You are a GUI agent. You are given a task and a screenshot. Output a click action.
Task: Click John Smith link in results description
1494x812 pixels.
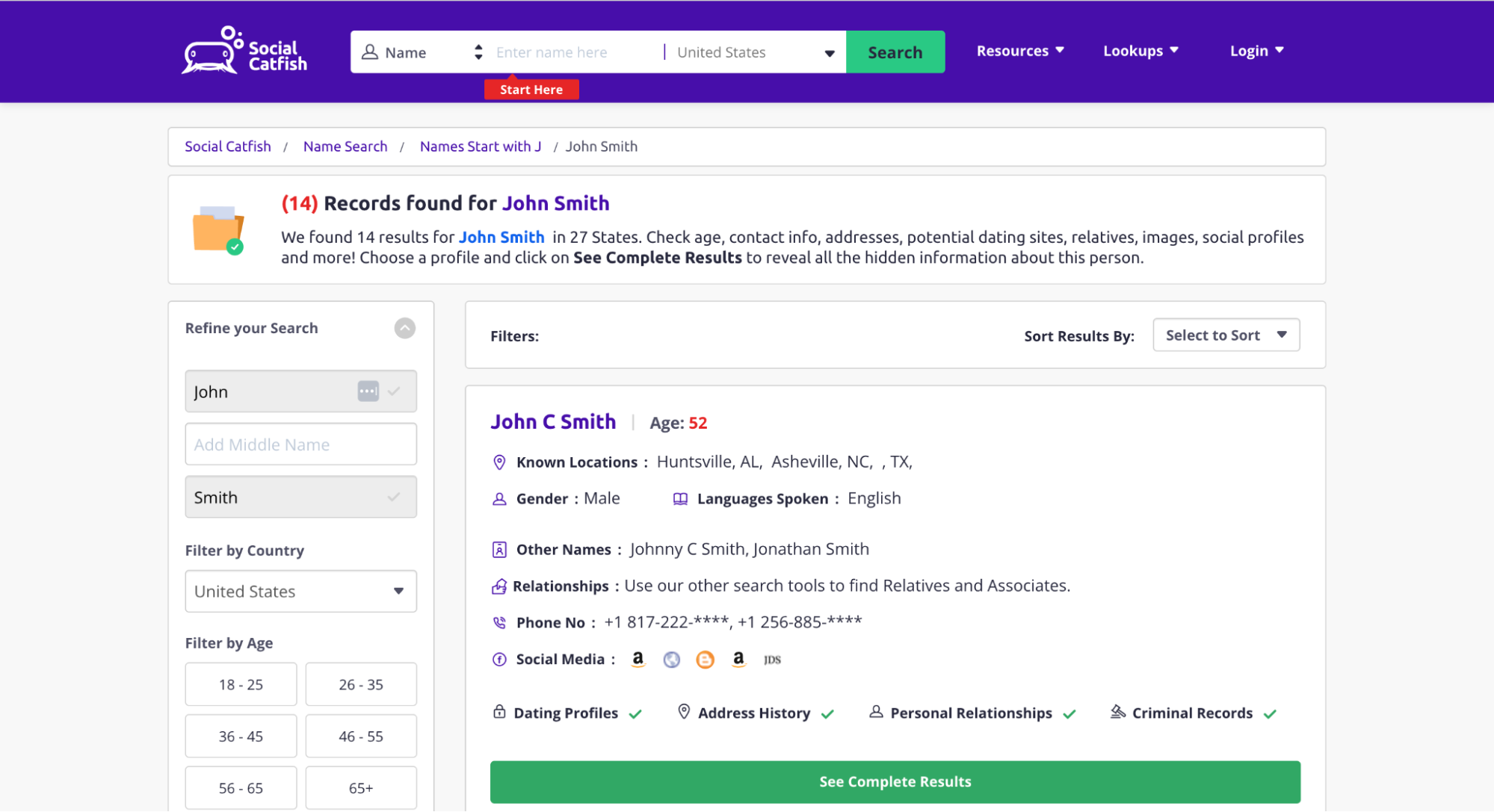tap(501, 238)
